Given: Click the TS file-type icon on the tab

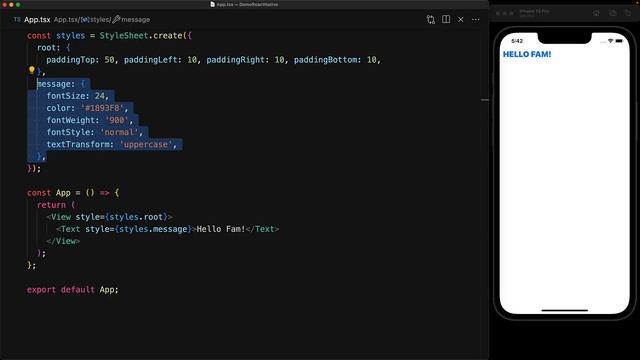Looking at the screenshot, I should point(17,19).
